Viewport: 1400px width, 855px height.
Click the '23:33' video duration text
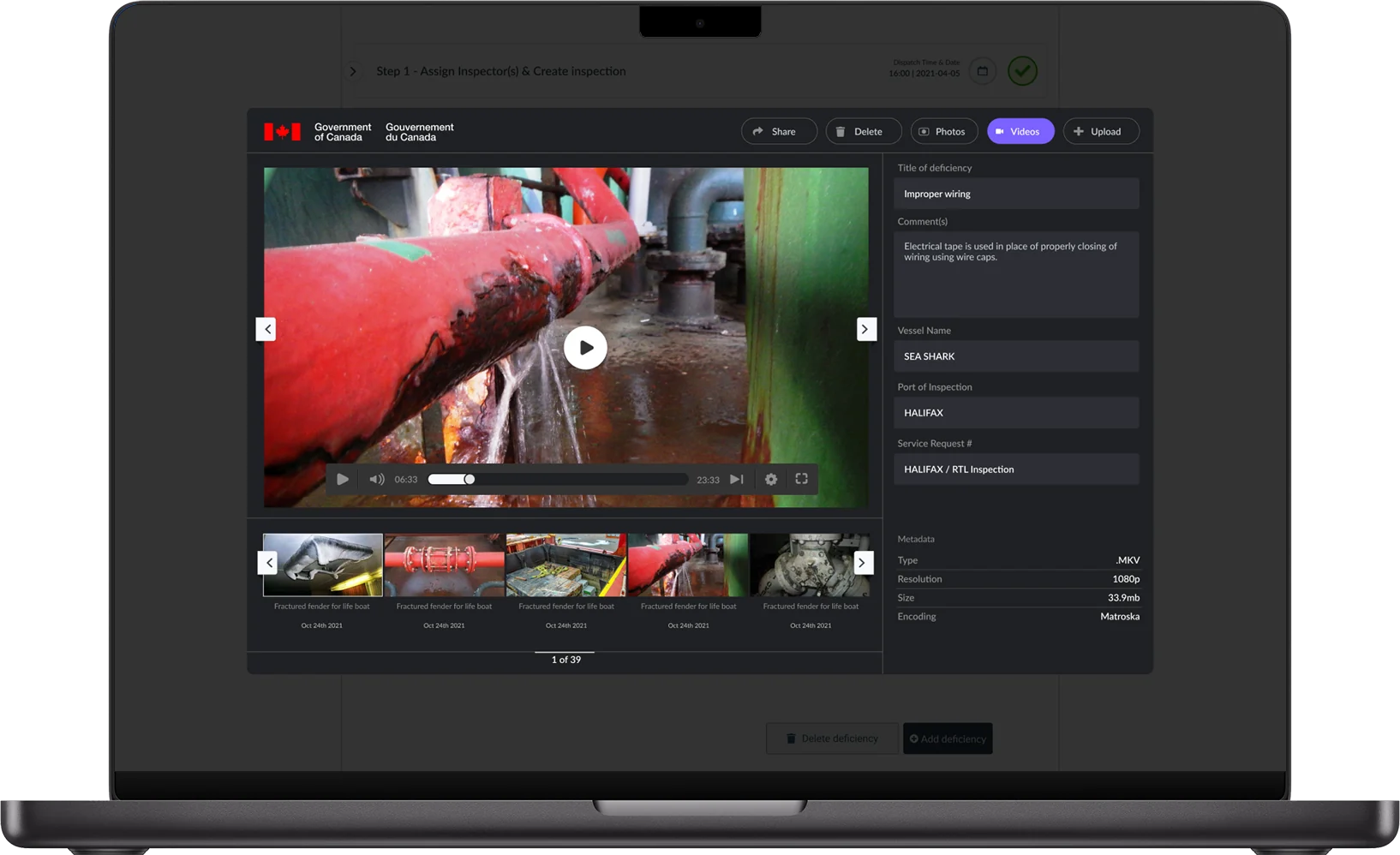click(x=708, y=480)
